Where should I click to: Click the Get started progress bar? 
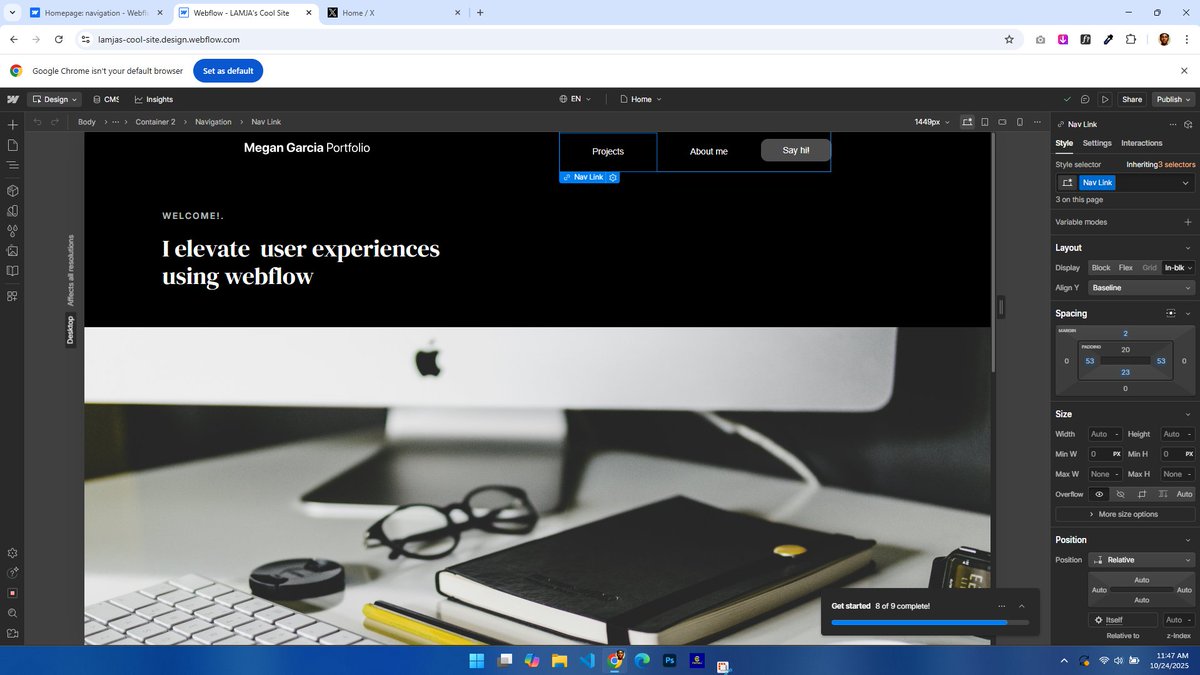point(930,623)
